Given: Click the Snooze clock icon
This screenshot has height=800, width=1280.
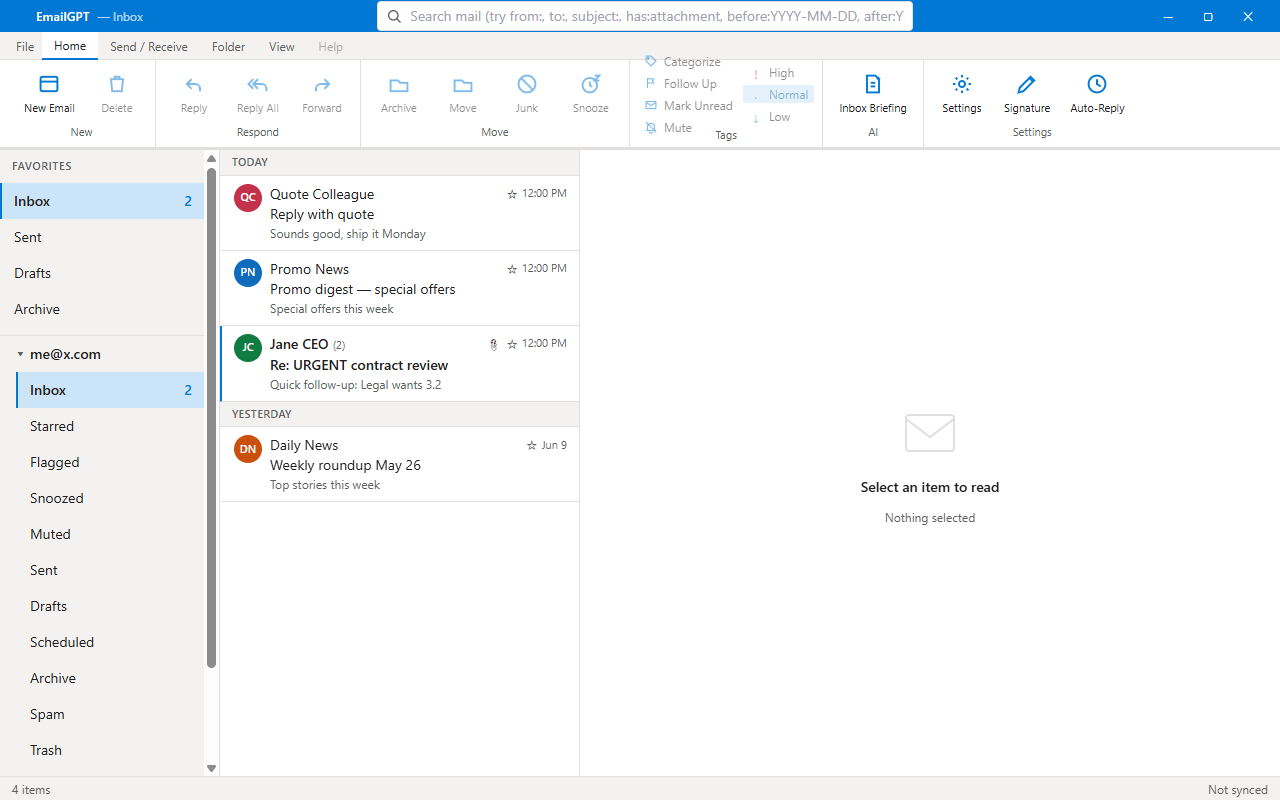Looking at the screenshot, I should point(591,84).
